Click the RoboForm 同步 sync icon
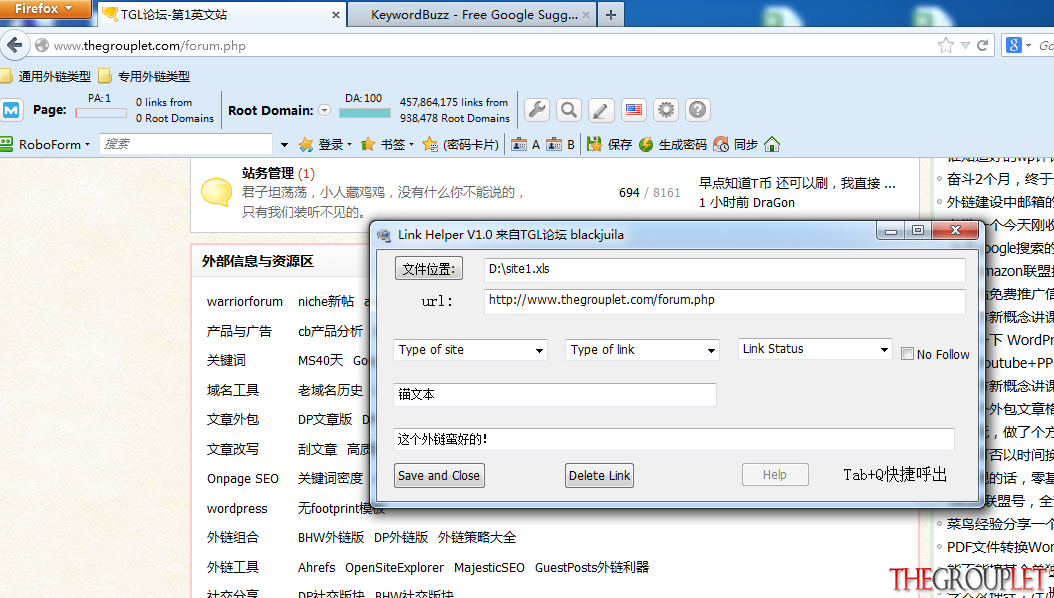Image resolution: width=1054 pixels, height=598 pixels. [721, 144]
